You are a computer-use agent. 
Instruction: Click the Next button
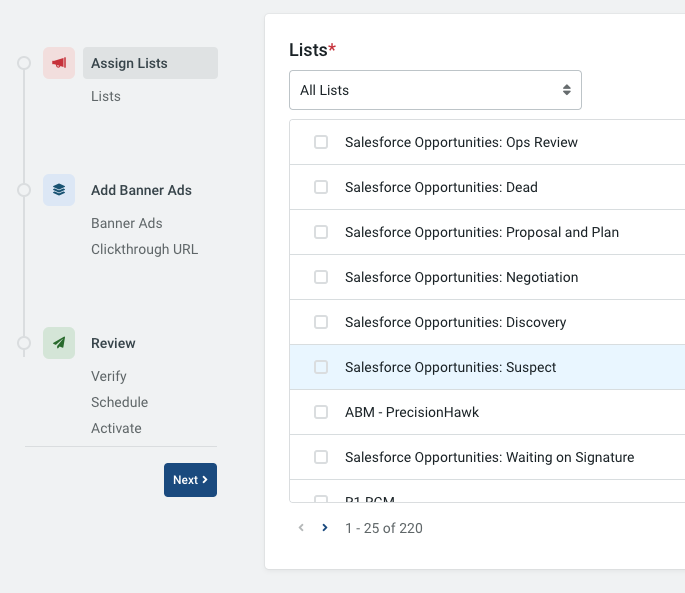190,480
